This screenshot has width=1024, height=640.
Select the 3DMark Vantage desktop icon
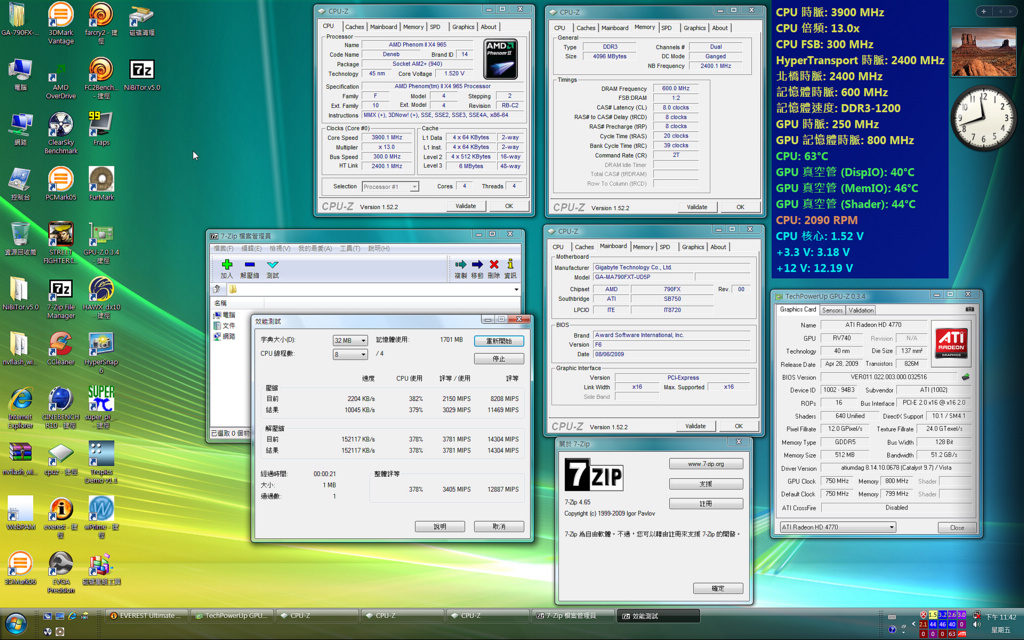[61, 23]
